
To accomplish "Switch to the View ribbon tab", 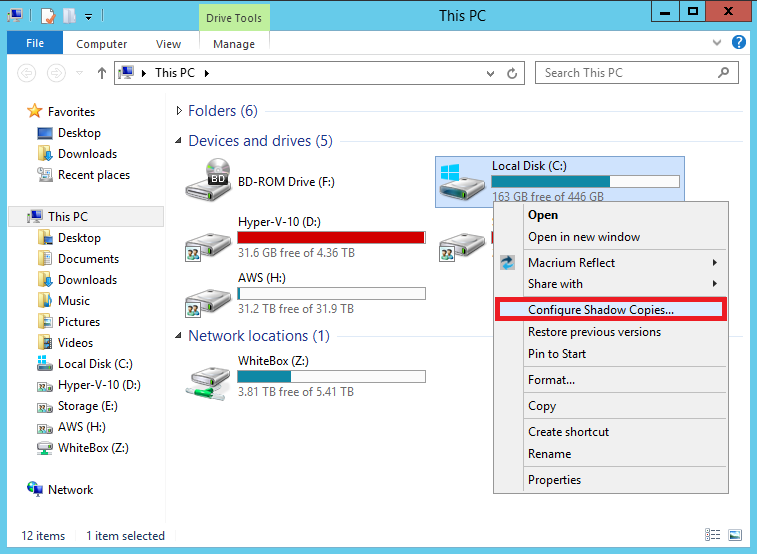I will 168,44.
